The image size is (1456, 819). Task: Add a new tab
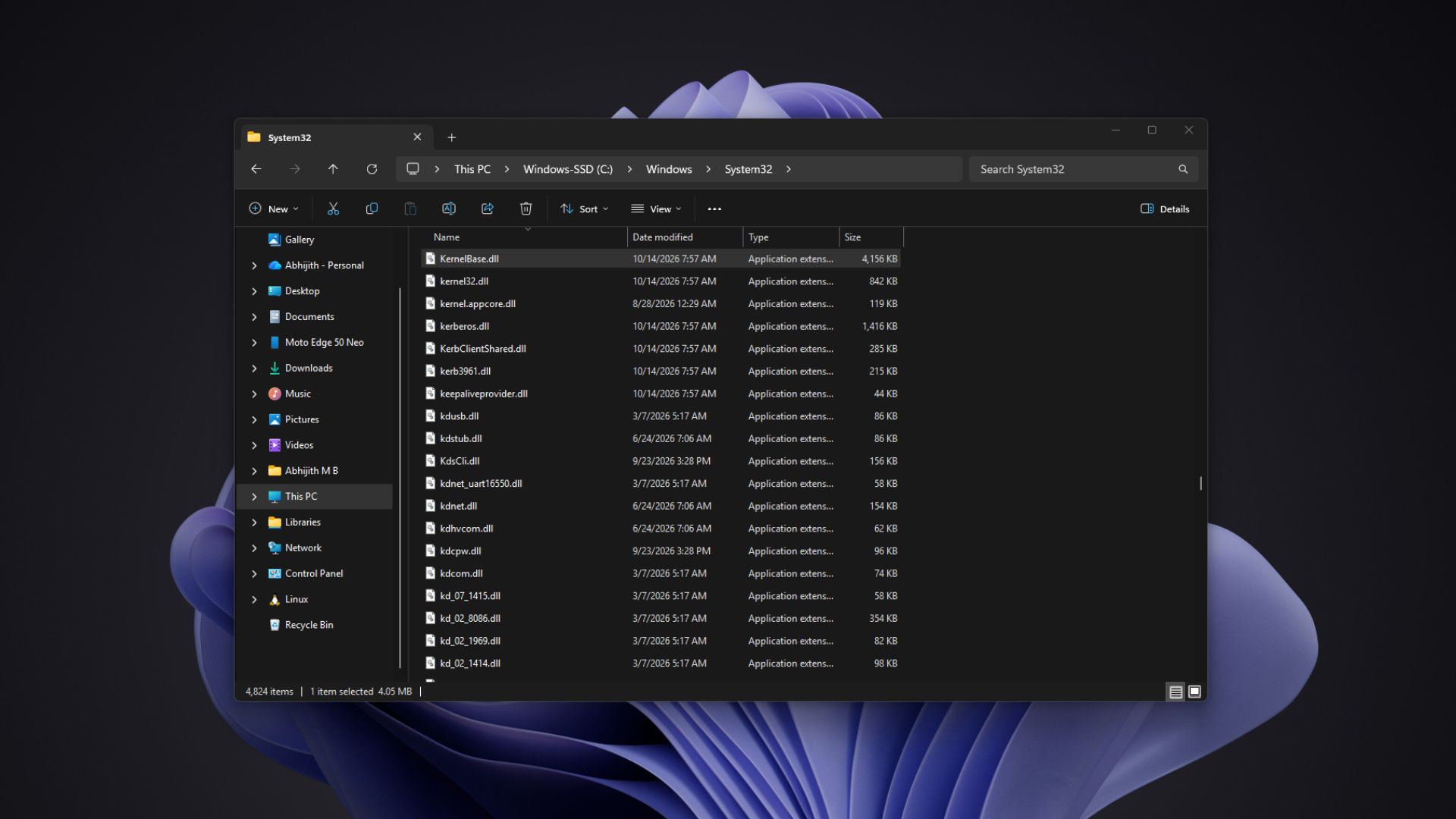tap(452, 137)
